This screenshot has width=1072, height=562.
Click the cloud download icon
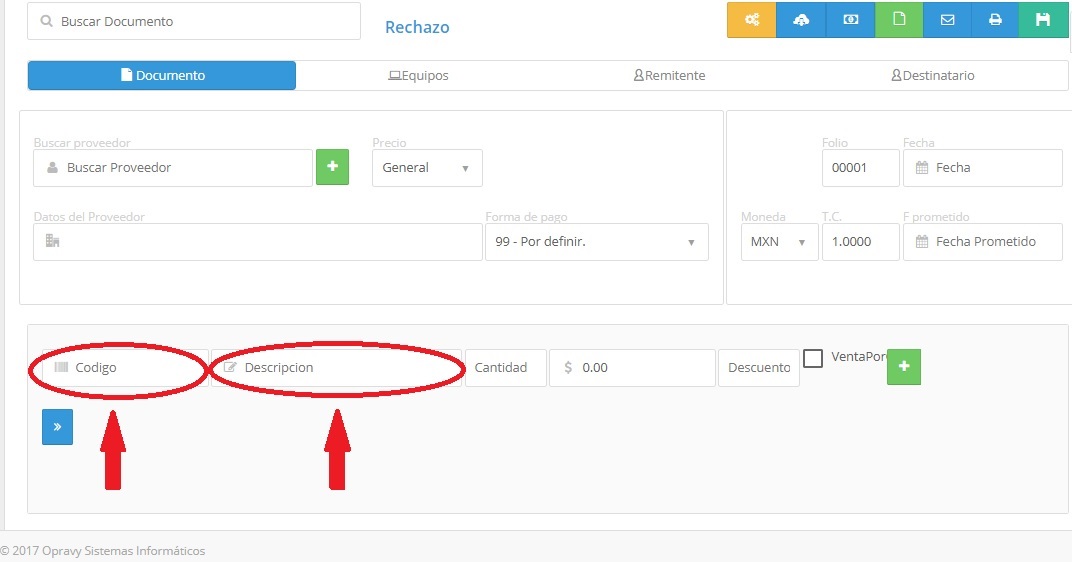(801, 20)
